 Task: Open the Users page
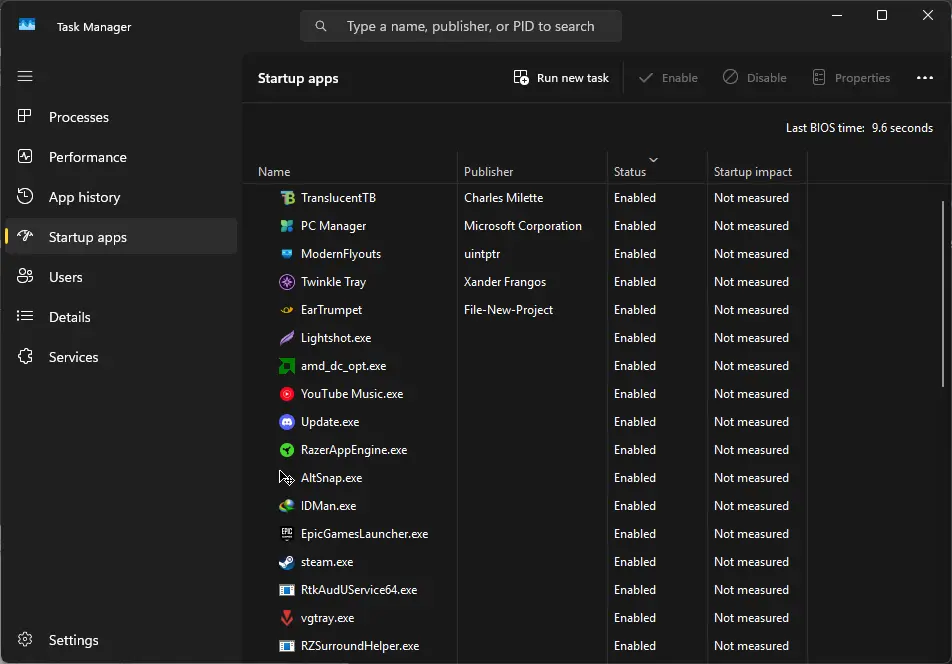pos(121,277)
